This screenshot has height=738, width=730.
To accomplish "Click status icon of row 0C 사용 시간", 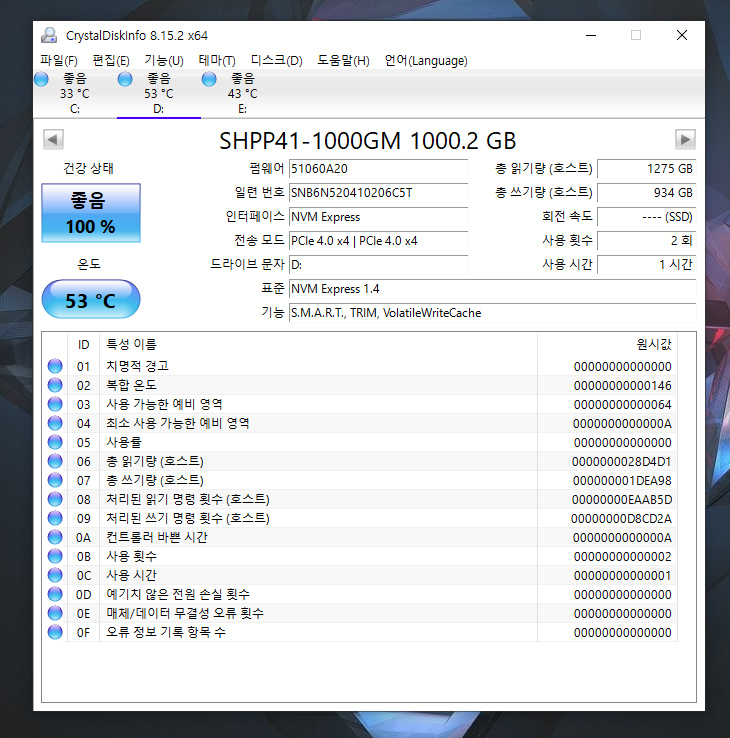I will coord(55,575).
